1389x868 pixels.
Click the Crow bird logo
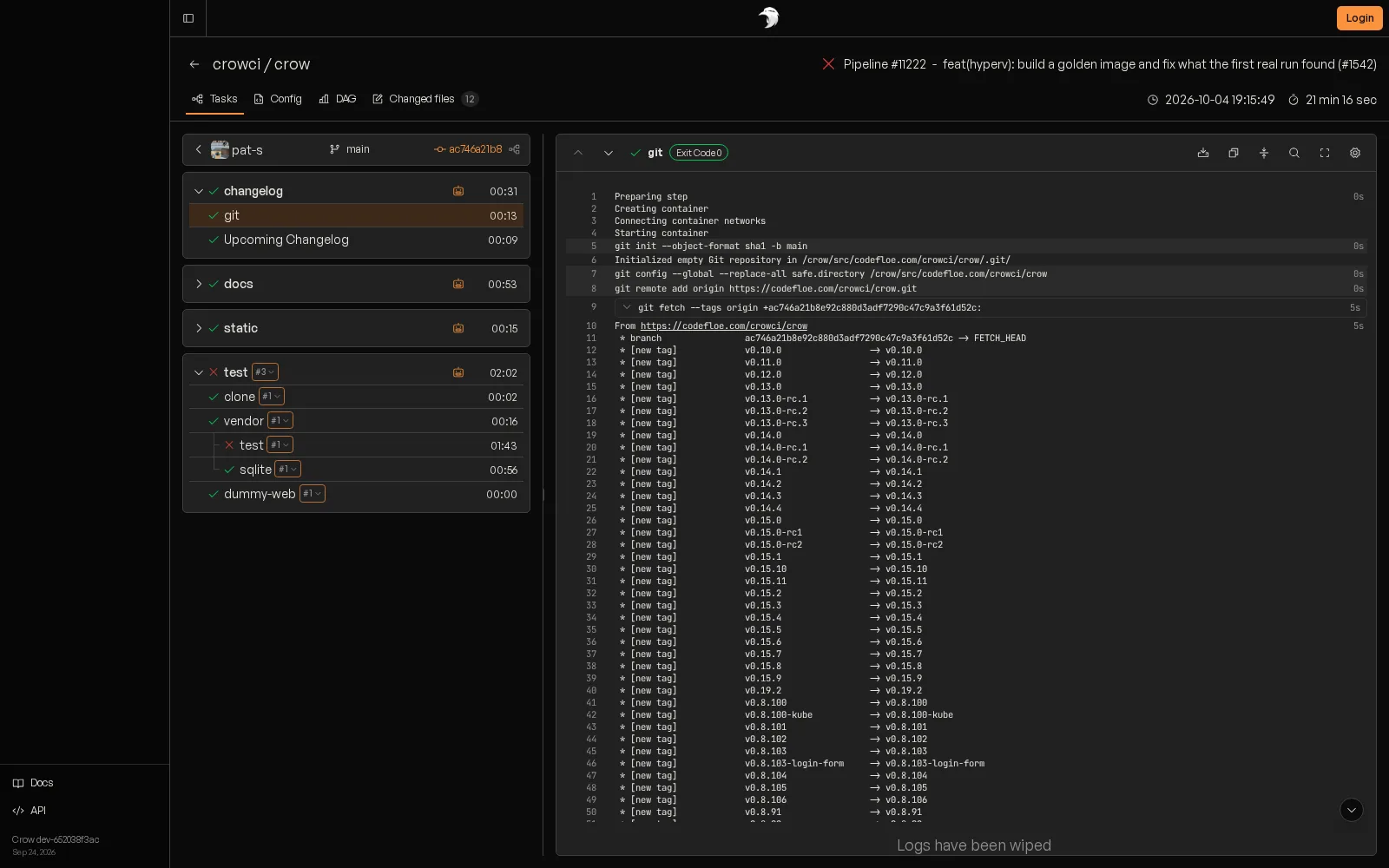[x=768, y=18]
